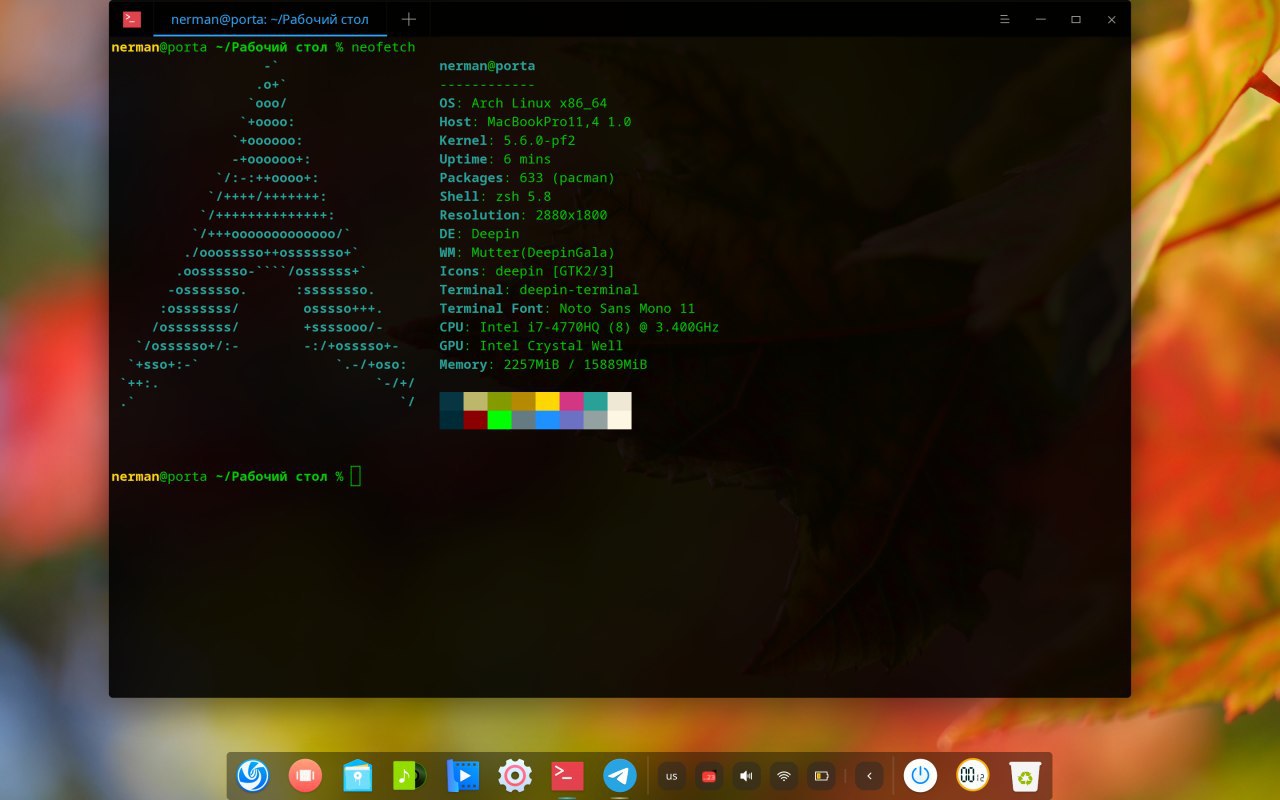Select the 'nerman@porta: ~/Рабочий стол' tab
The image size is (1280, 800).
click(269, 19)
